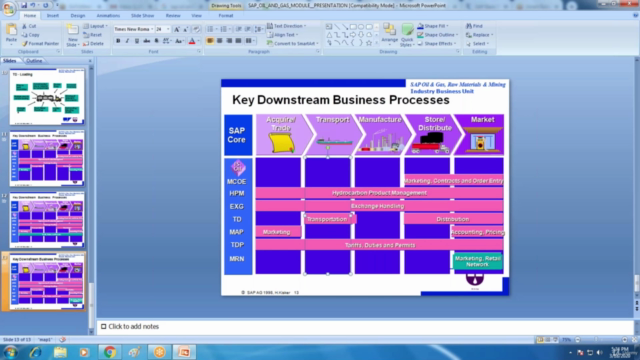
Task: Select the right arrow shape
Action: coord(353,35)
